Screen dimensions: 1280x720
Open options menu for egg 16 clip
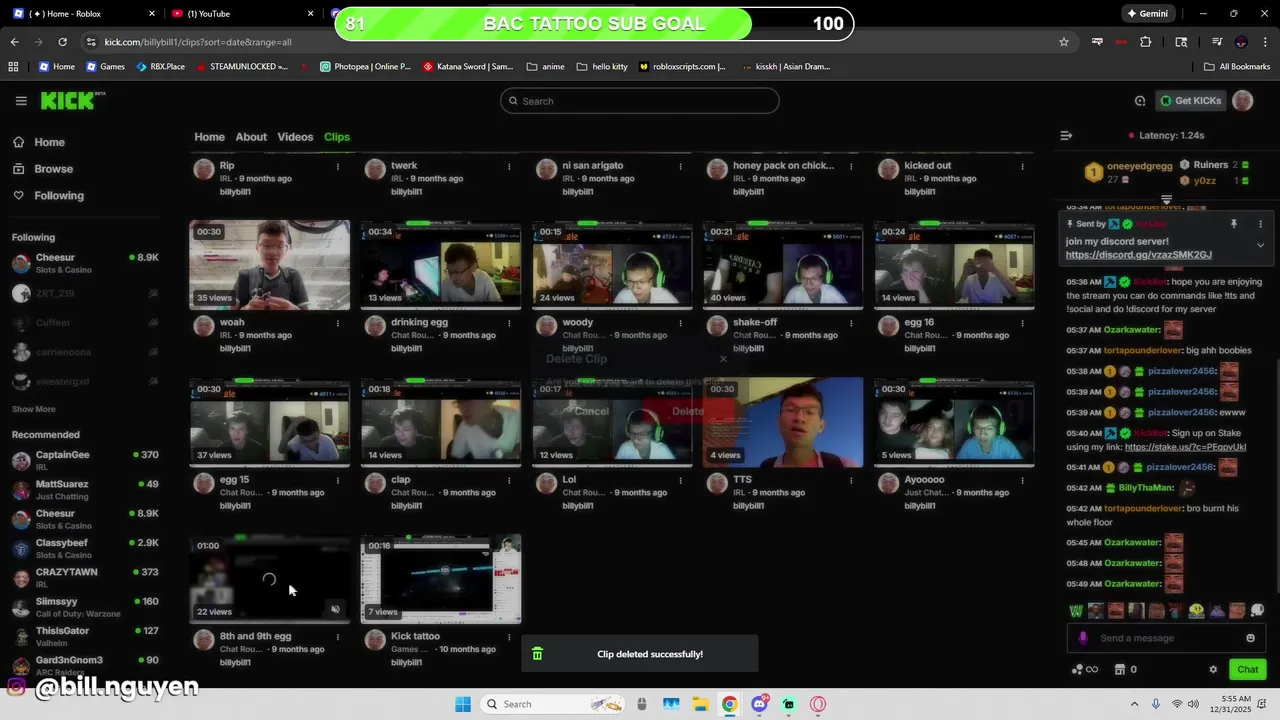[1023, 324]
